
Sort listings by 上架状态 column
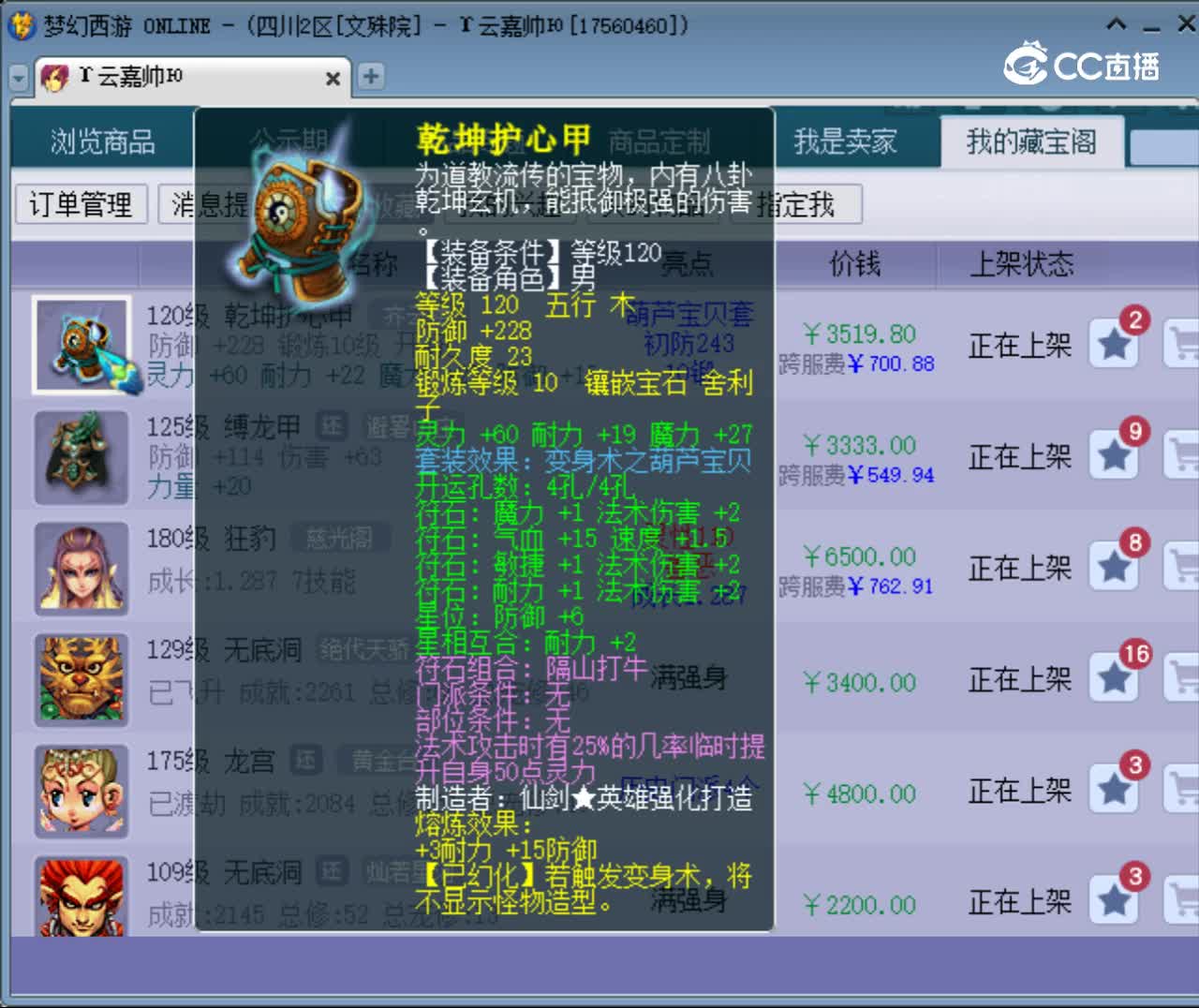[1022, 264]
